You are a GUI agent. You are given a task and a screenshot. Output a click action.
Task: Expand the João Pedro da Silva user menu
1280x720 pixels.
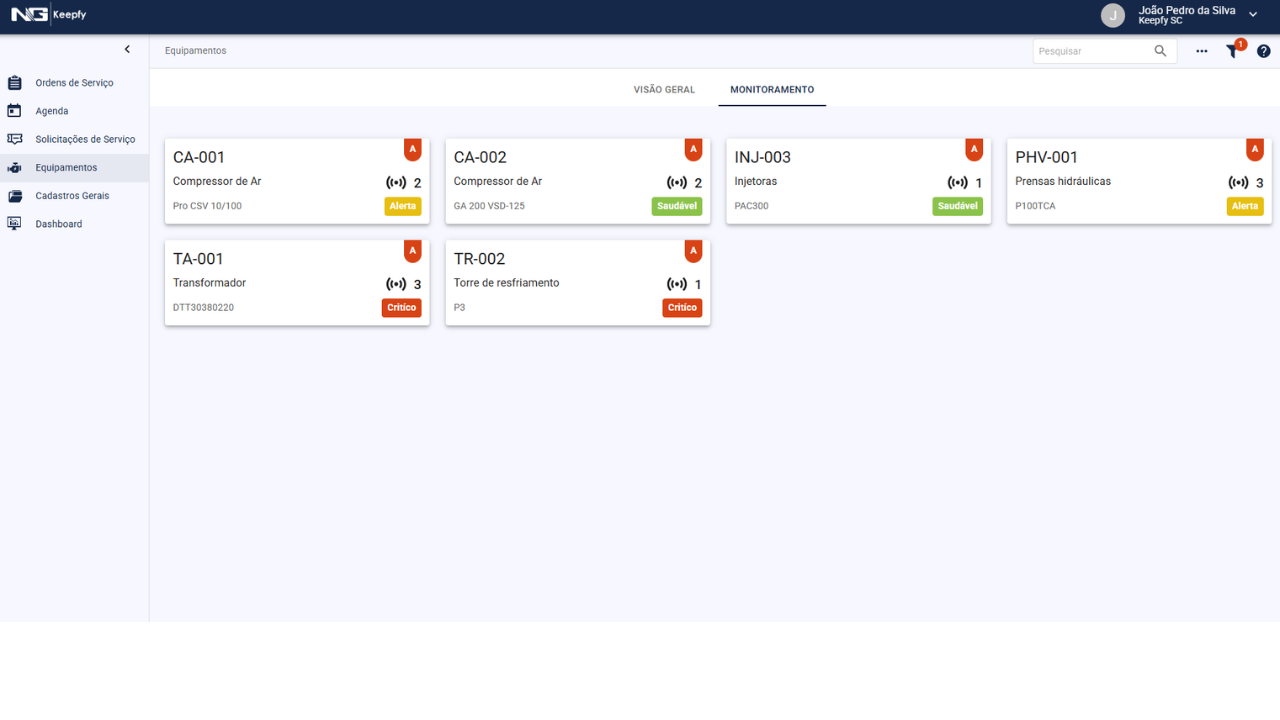[1253, 15]
